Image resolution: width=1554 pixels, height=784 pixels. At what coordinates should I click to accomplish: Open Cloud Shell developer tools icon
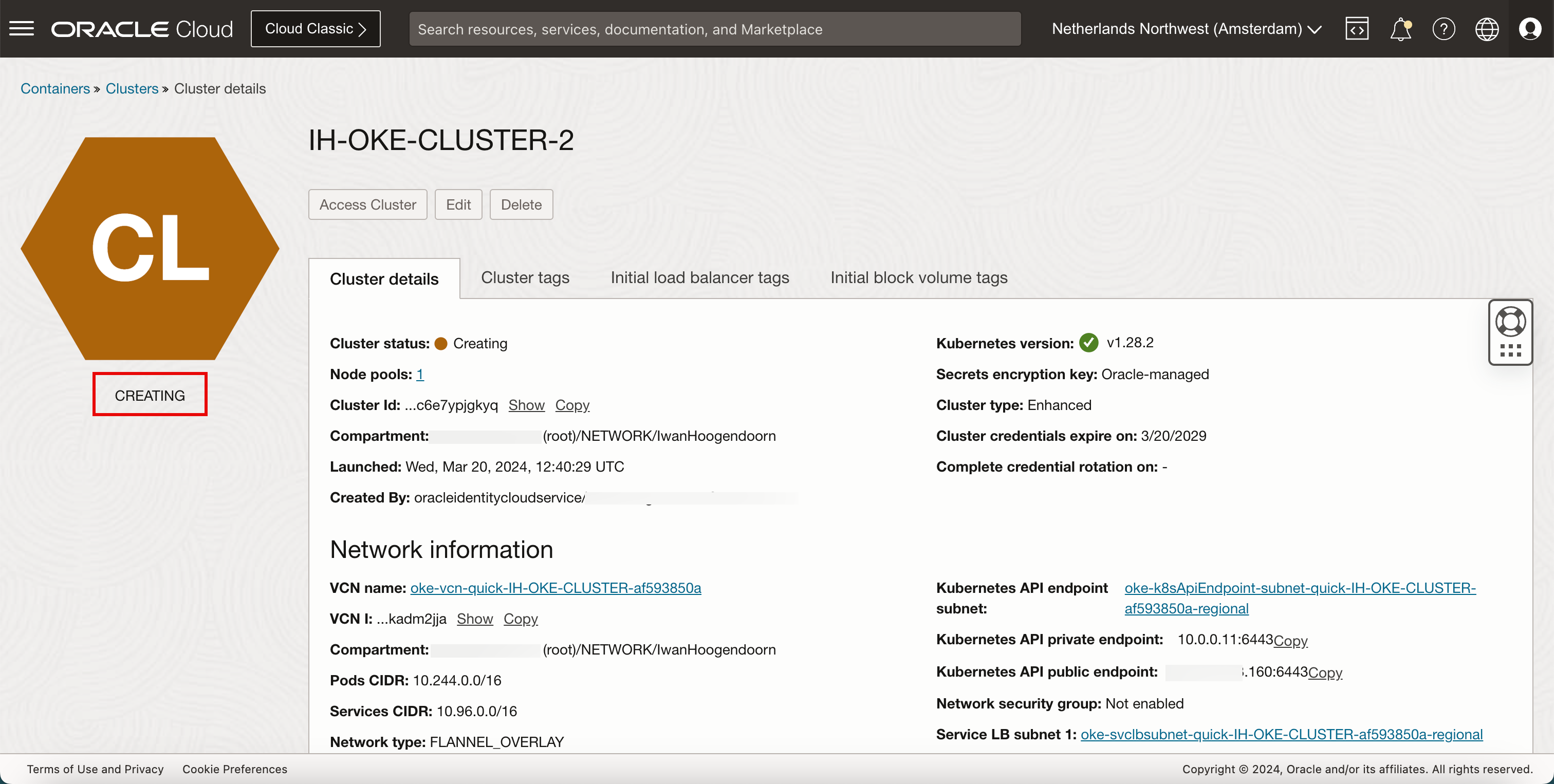coord(1357,28)
